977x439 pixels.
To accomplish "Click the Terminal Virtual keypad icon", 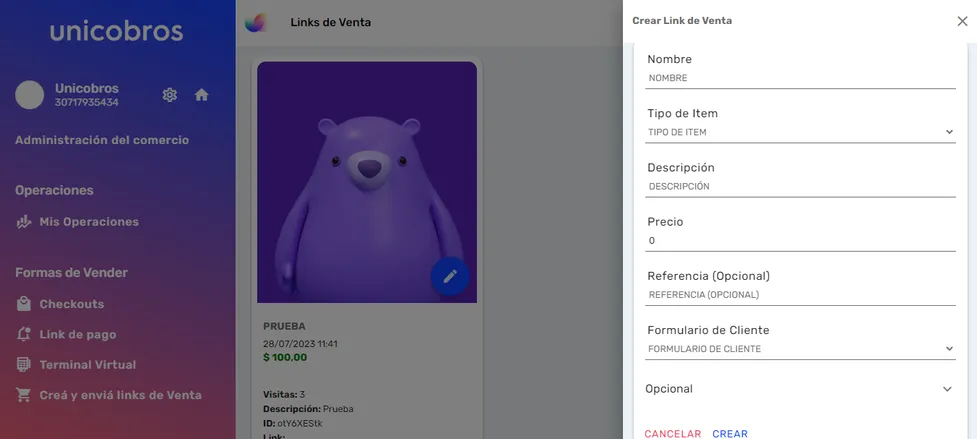I will [x=24, y=365].
